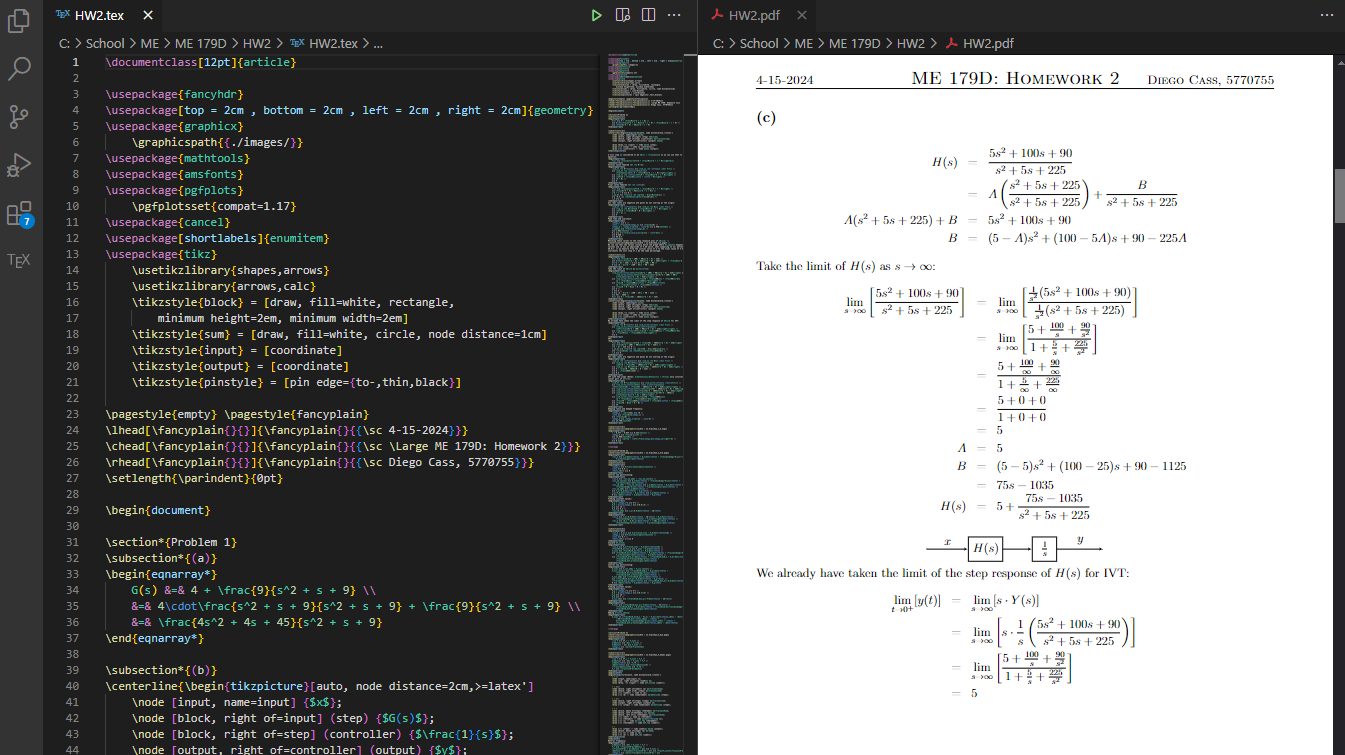
Task: Open ME 179D breadcrumb in HW2.tex editor
Action: click(200, 43)
